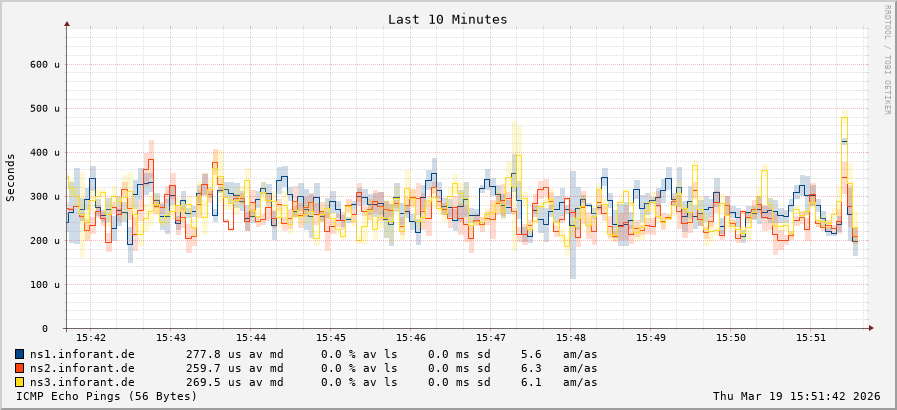Click the red arrow at x-axis right end
The height and width of the screenshot is (410, 897).
coord(870,328)
